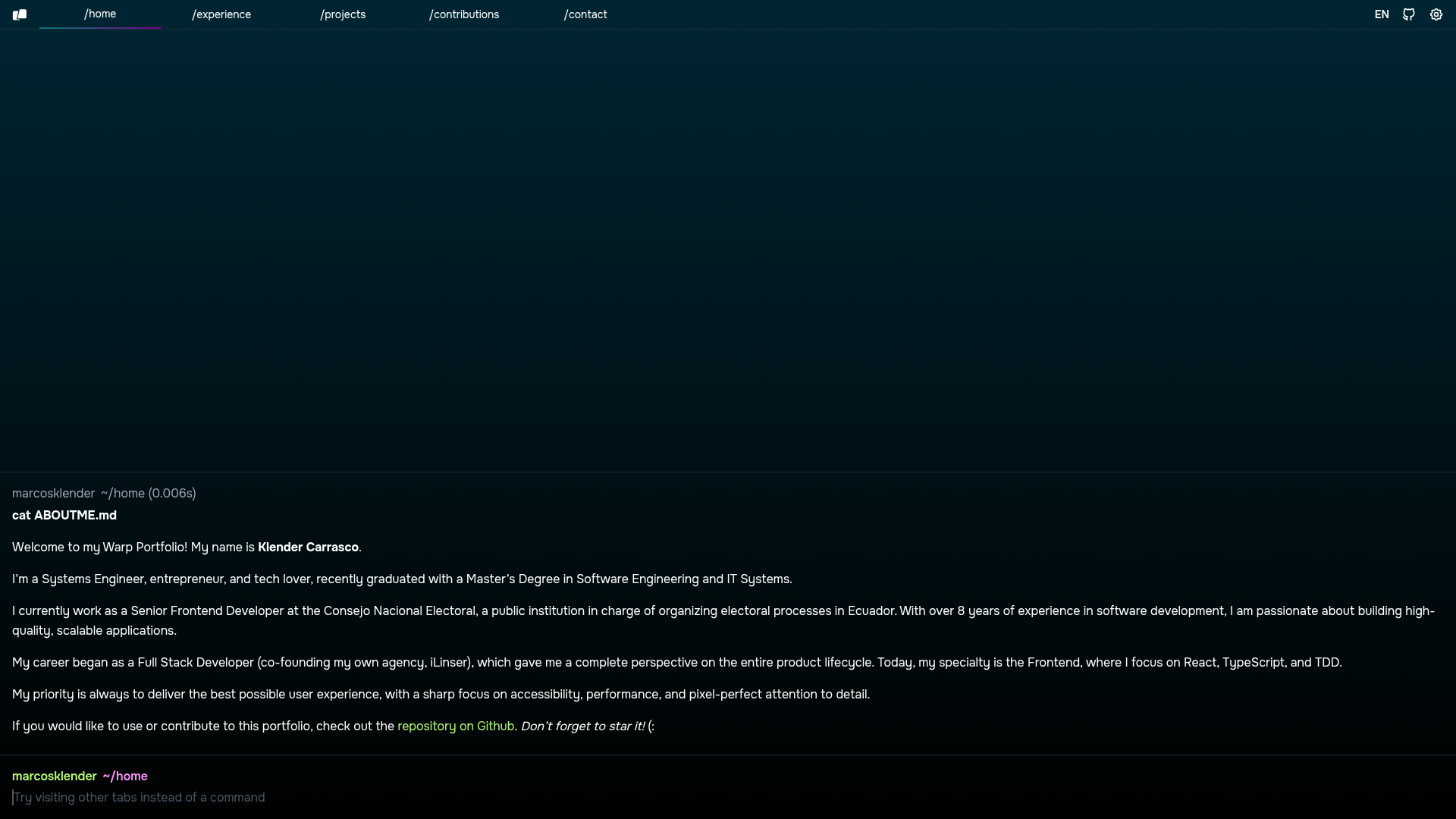Open the GitHub profile icon

1409,14
